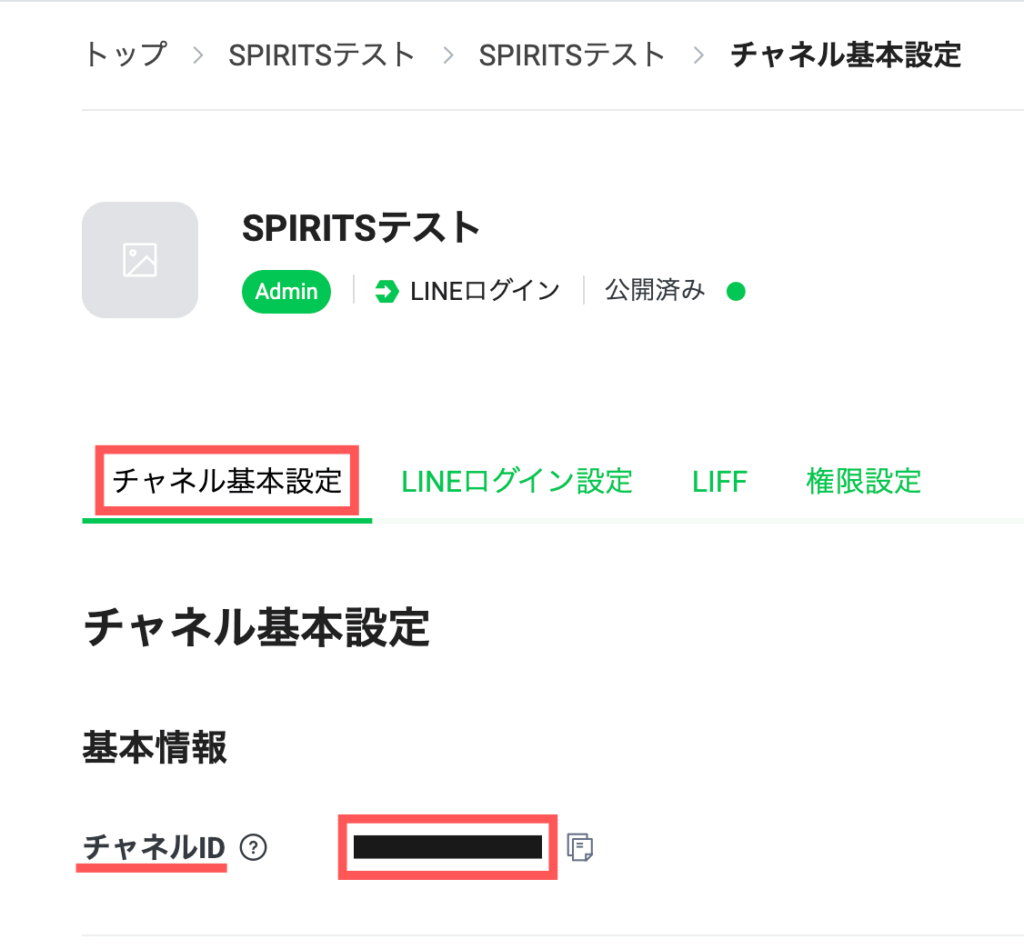The image size is (1024, 949).
Task: Click the 公開済み status label
Action: tap(655, 292)
